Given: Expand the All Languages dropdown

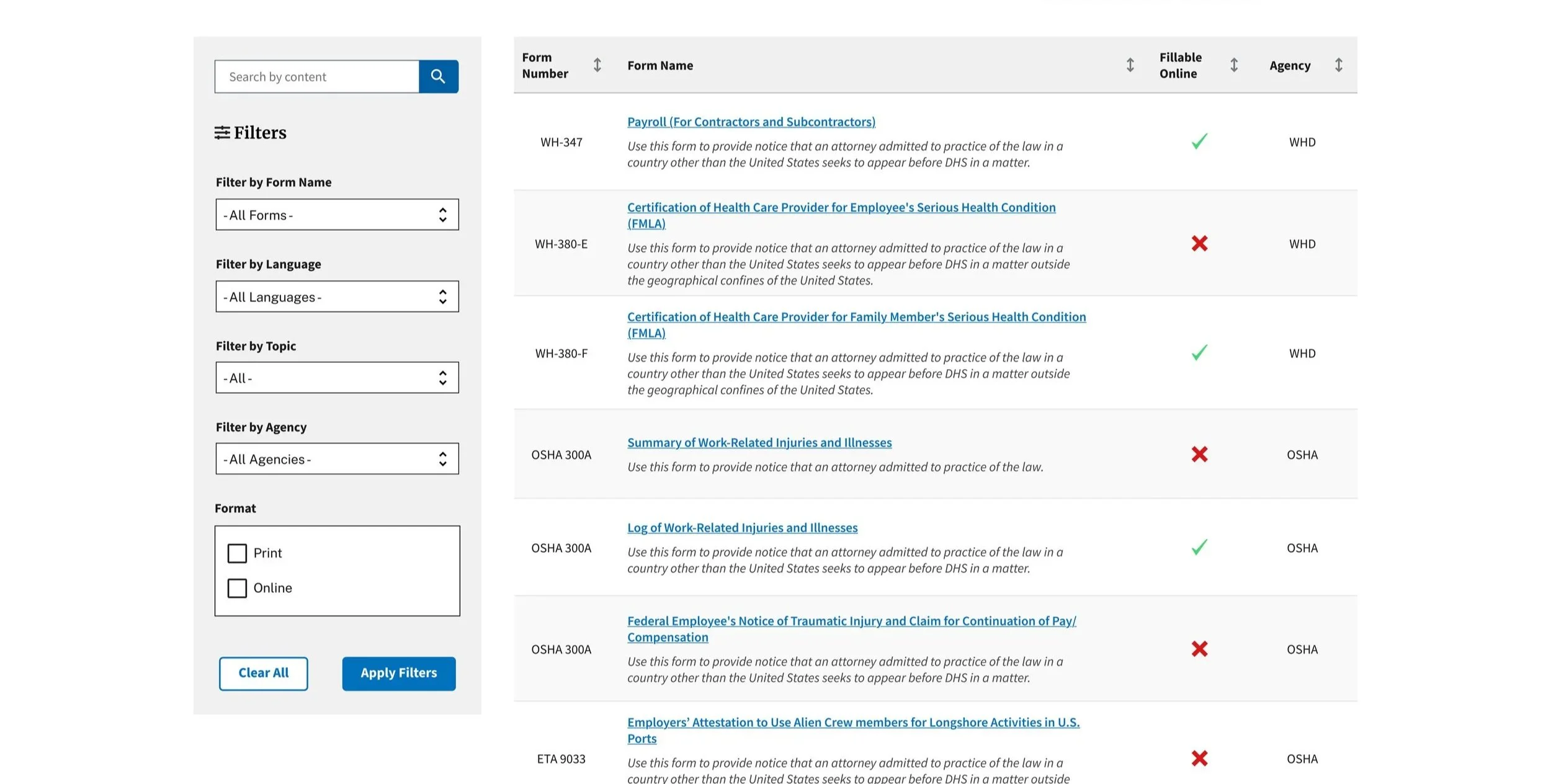Looking at the screenshot, I should tap(337, 296).
